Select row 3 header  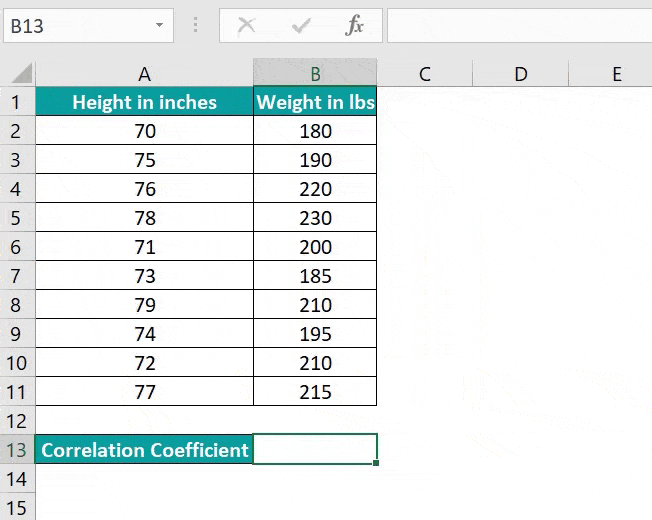(17, 160)
